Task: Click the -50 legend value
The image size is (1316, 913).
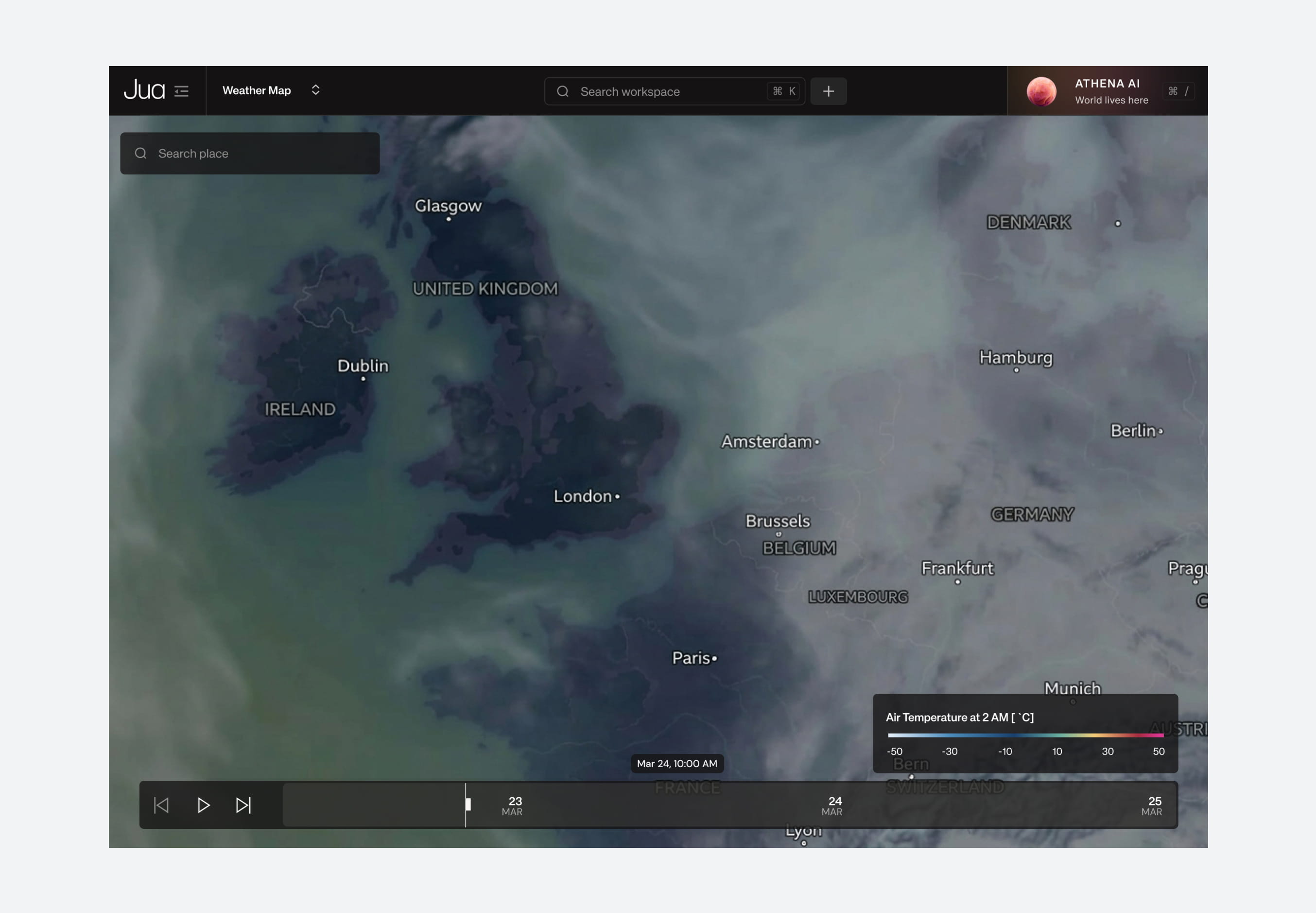Action: 895,752
